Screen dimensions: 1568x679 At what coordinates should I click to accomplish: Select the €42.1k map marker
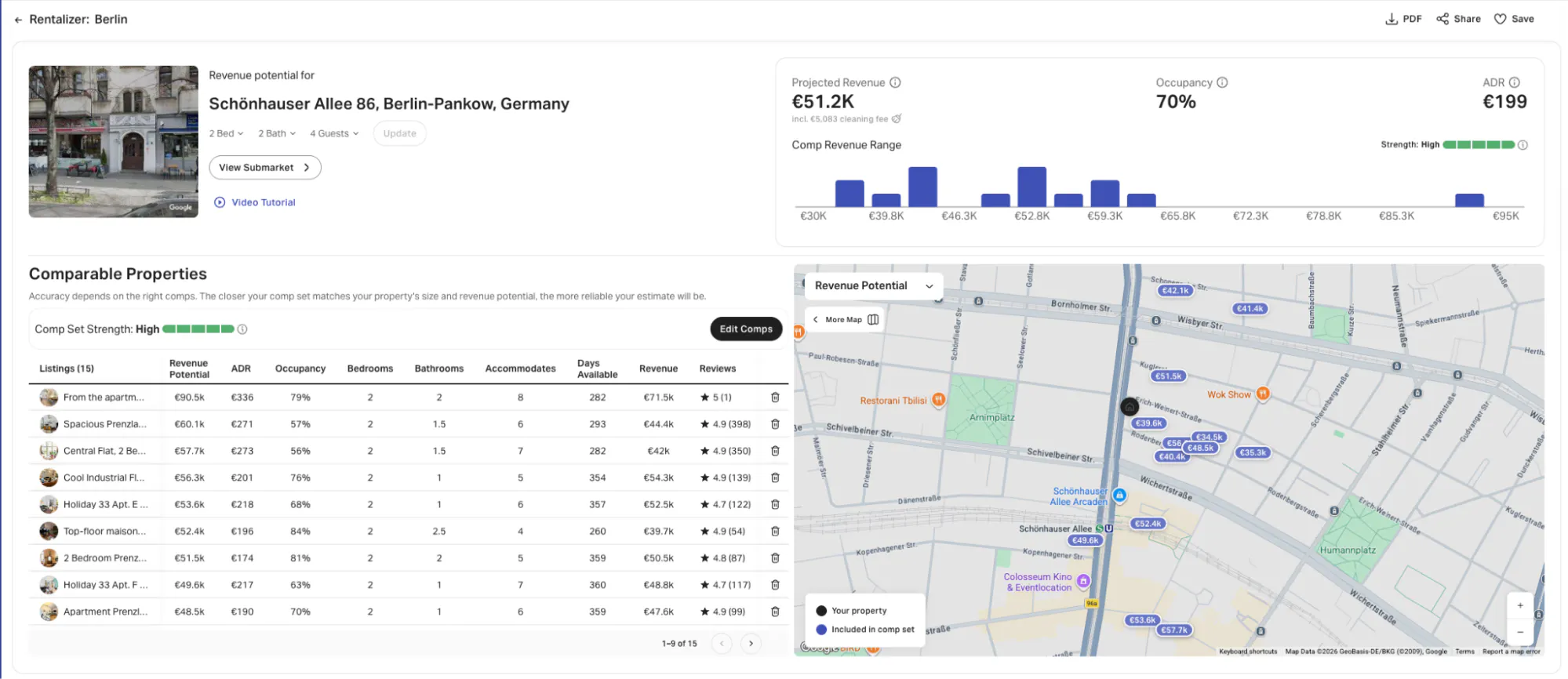[1175, 291]
